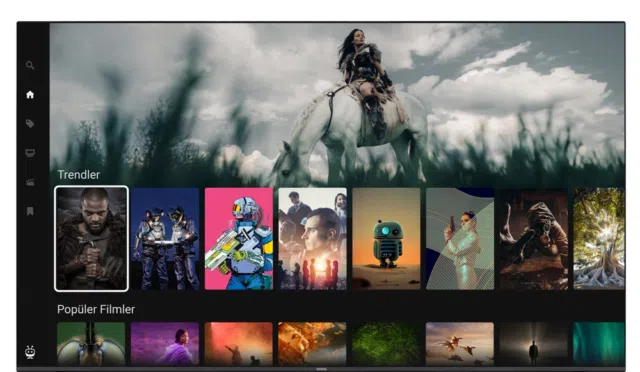Select the silhouette in dark tunnel thumbnail

coord(534,343)
